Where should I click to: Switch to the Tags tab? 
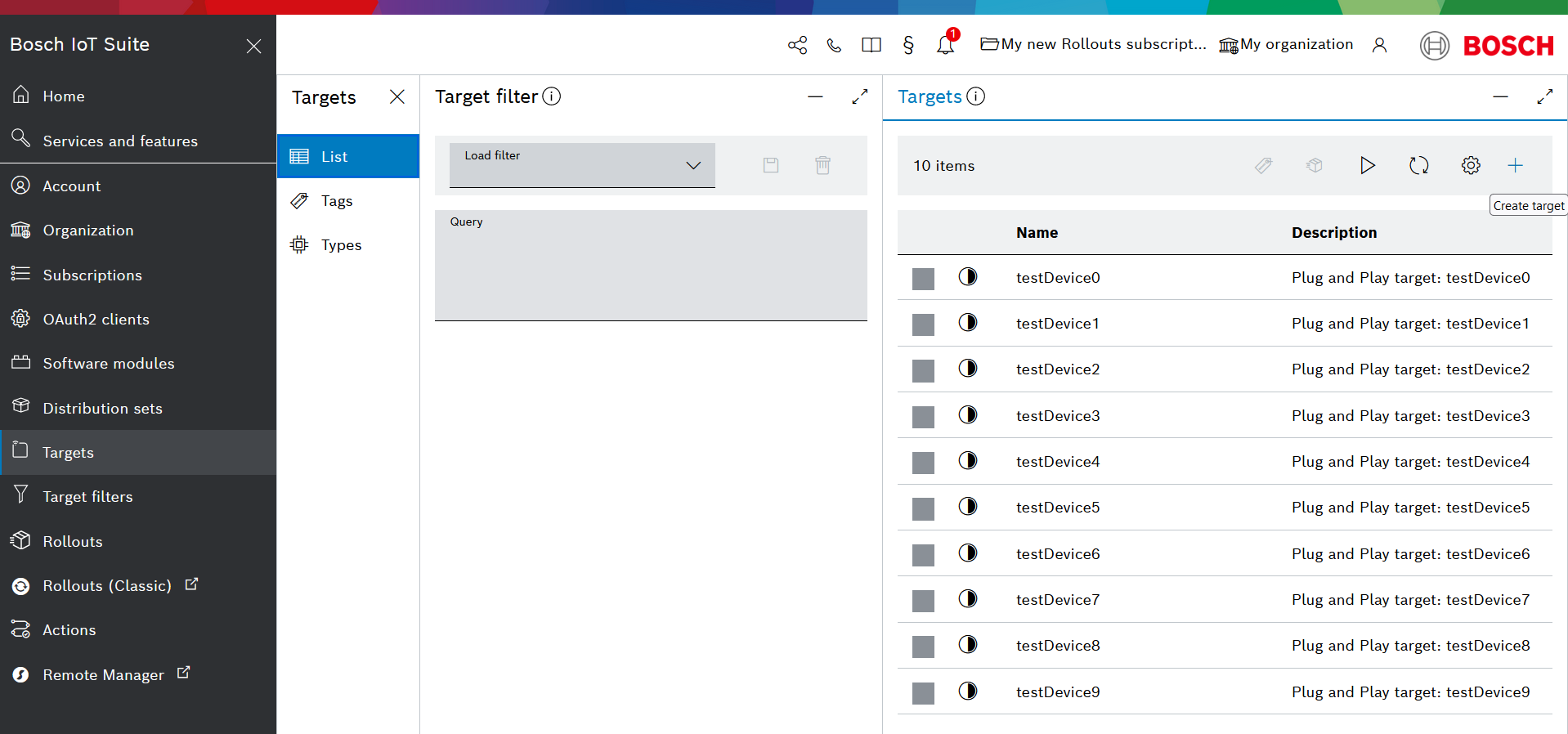point(336,201)
